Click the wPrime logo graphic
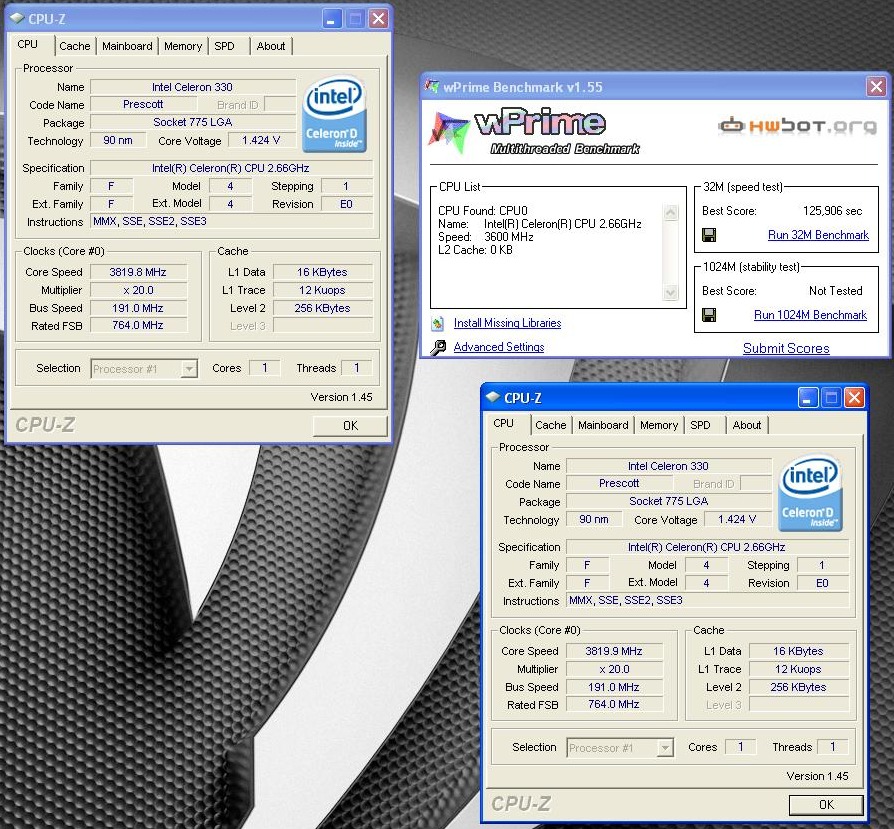The height and width of the screenshot is (829, 894). click(535, 132)
